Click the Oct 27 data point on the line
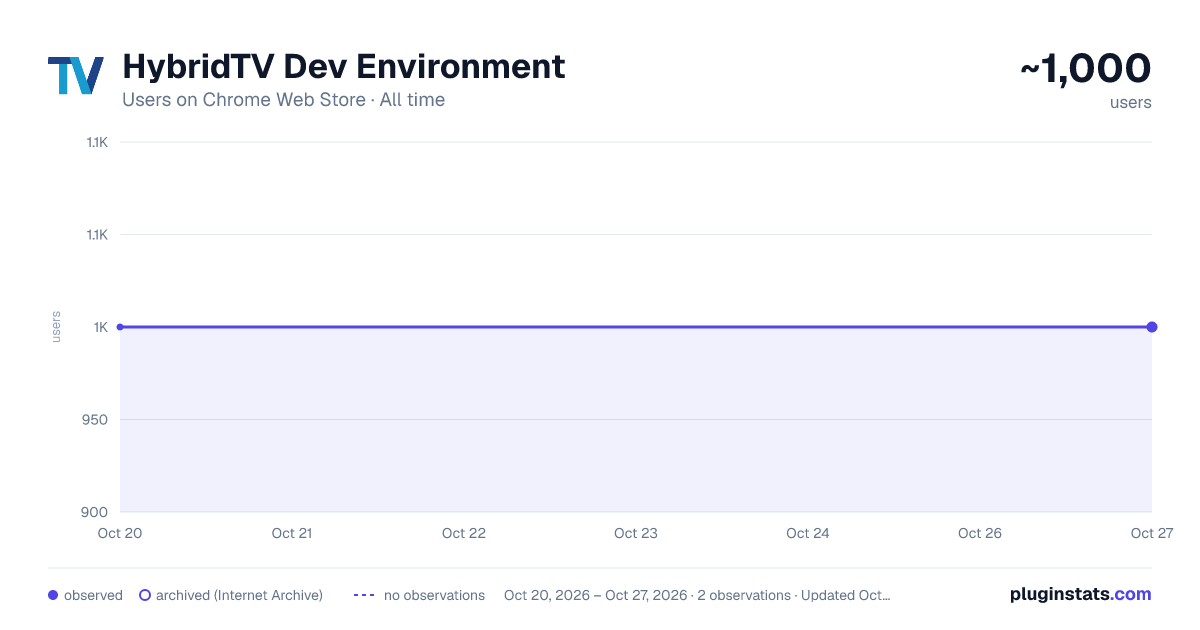This screenshot has width=1200, height=630. [x=1152, y=327]
